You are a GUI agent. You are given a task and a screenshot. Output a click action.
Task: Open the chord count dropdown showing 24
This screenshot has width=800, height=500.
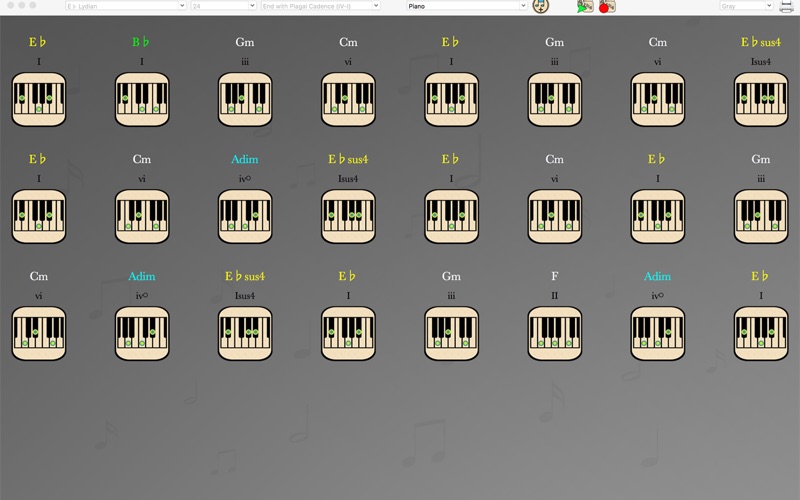click(223, 6)
